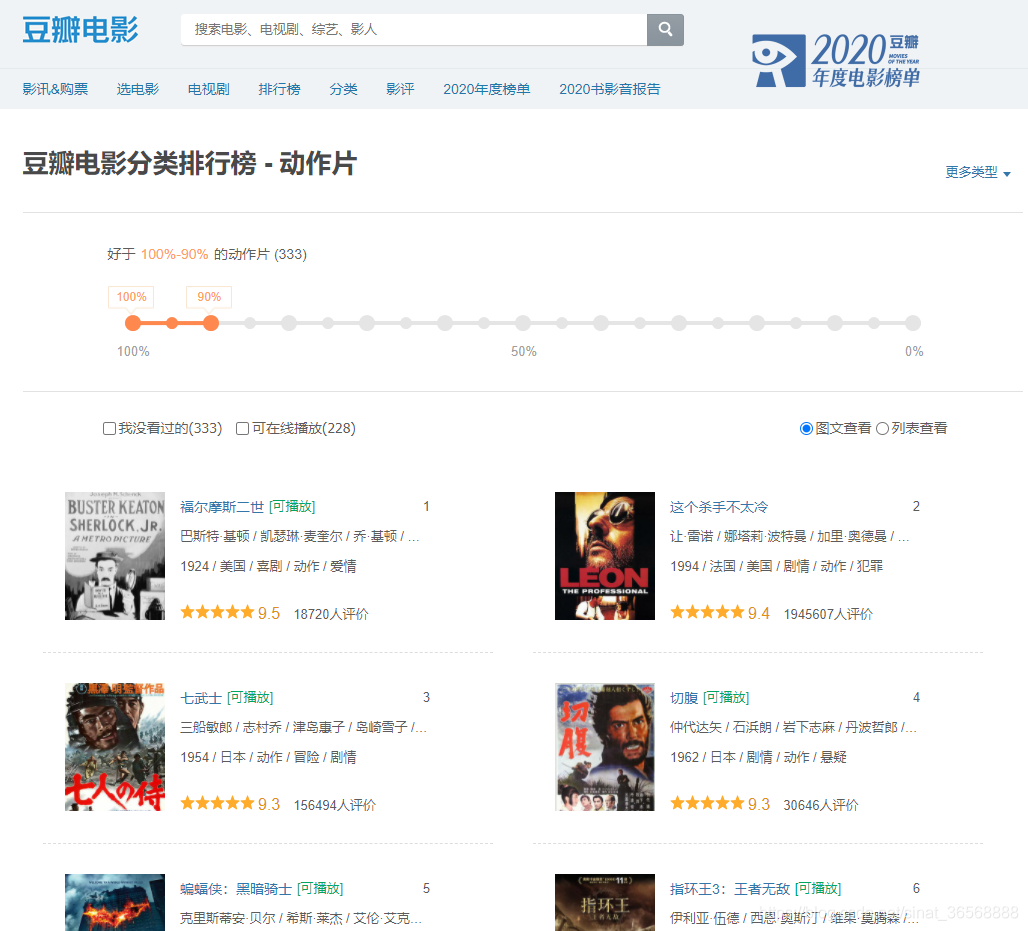Click the 30646人评价 rating count
The width and height of the screenshot is (1028, 931).
coord(821,805)
